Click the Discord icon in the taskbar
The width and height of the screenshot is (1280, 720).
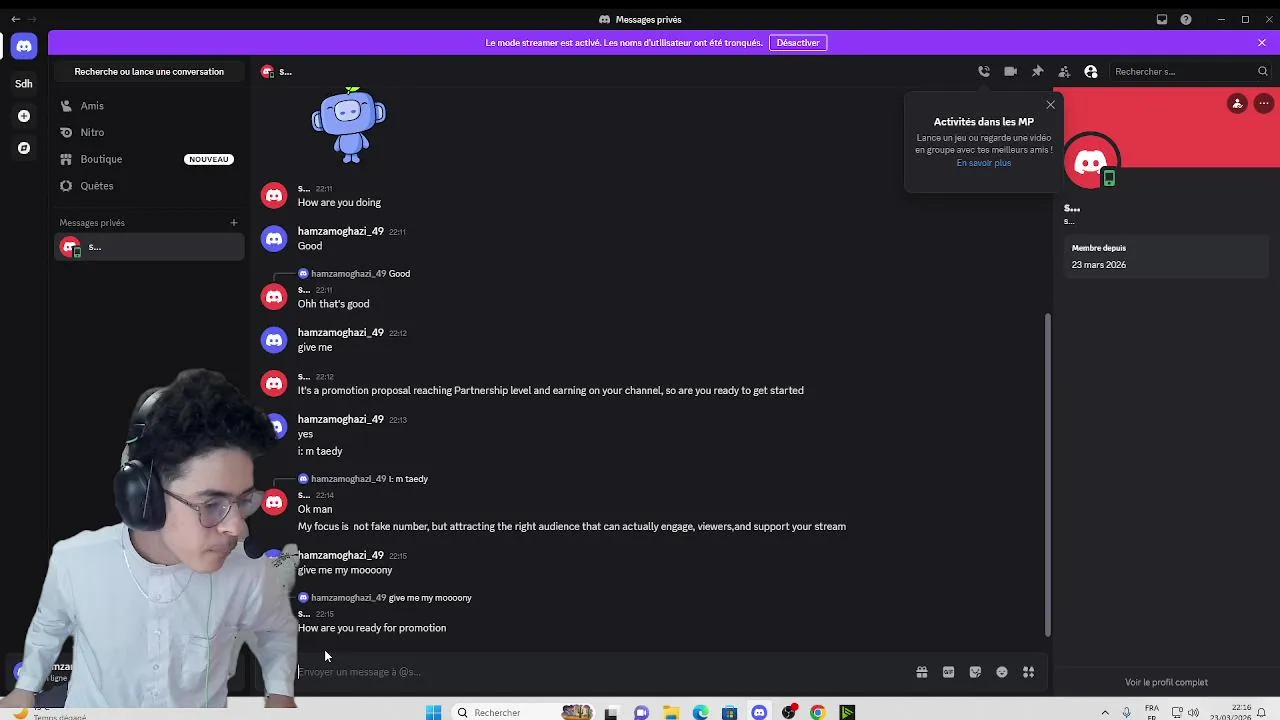click(x=759, y=712)
